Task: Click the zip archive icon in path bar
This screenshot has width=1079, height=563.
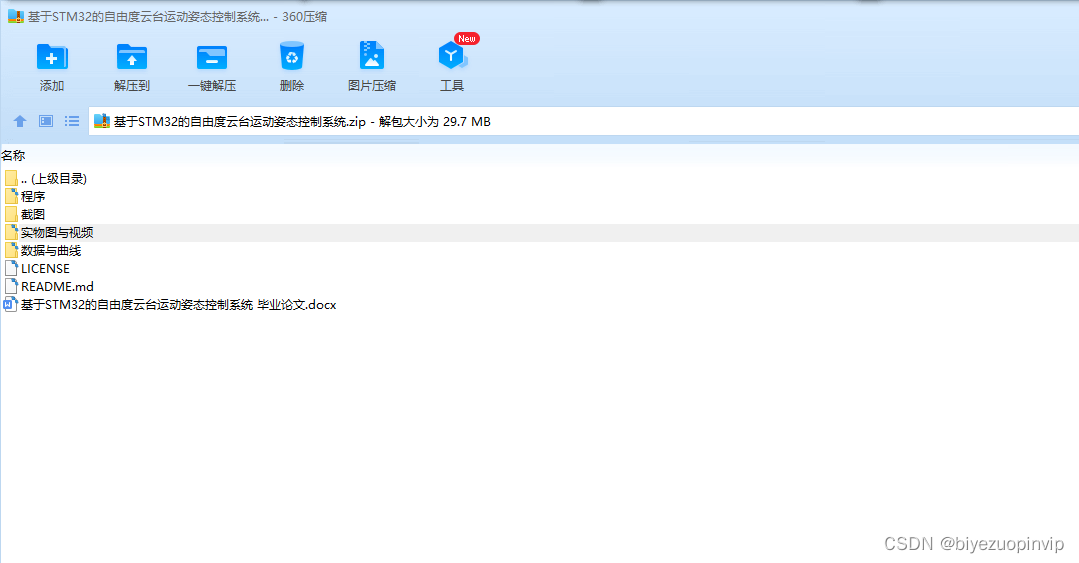Action: (102, 121)
